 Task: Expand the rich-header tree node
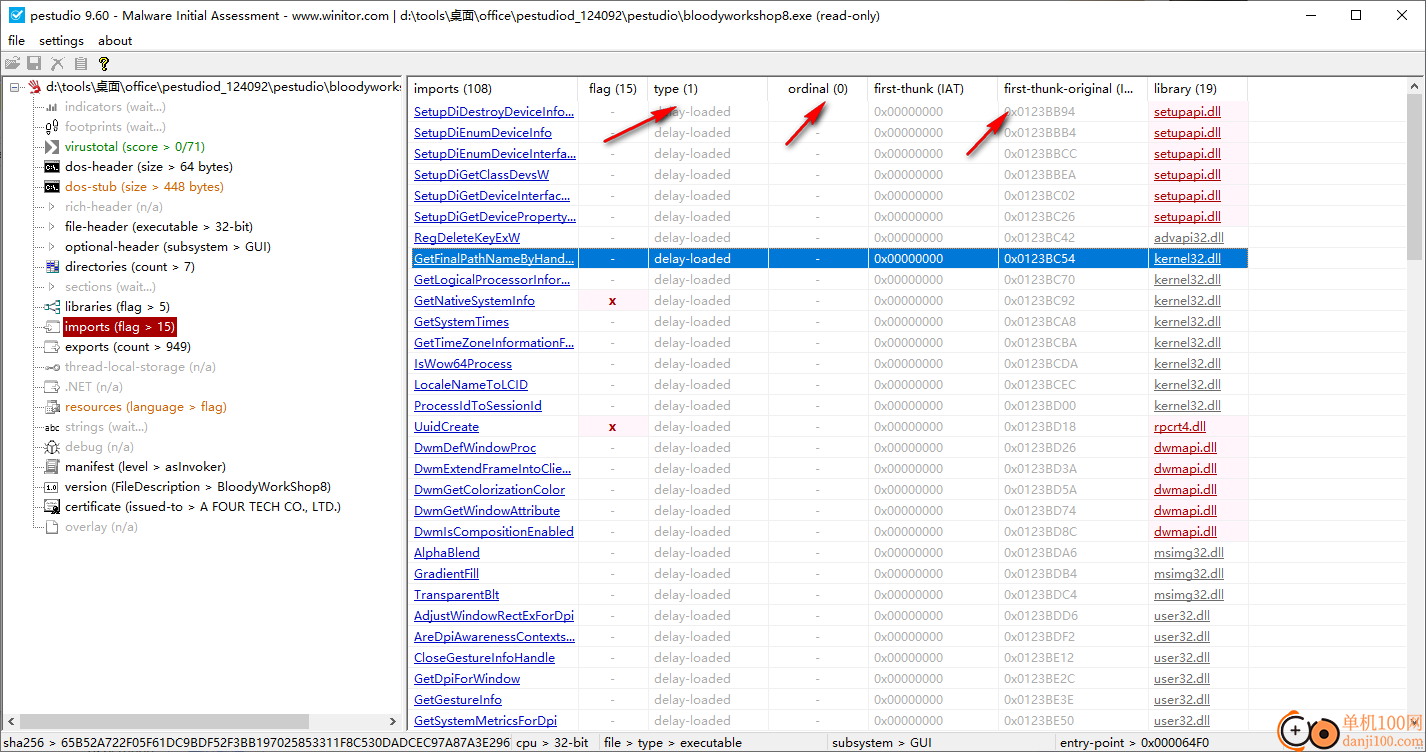pos(52,207)
